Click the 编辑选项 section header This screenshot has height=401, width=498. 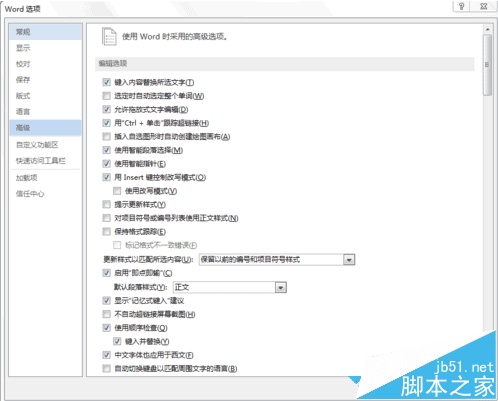click(285, 64)
